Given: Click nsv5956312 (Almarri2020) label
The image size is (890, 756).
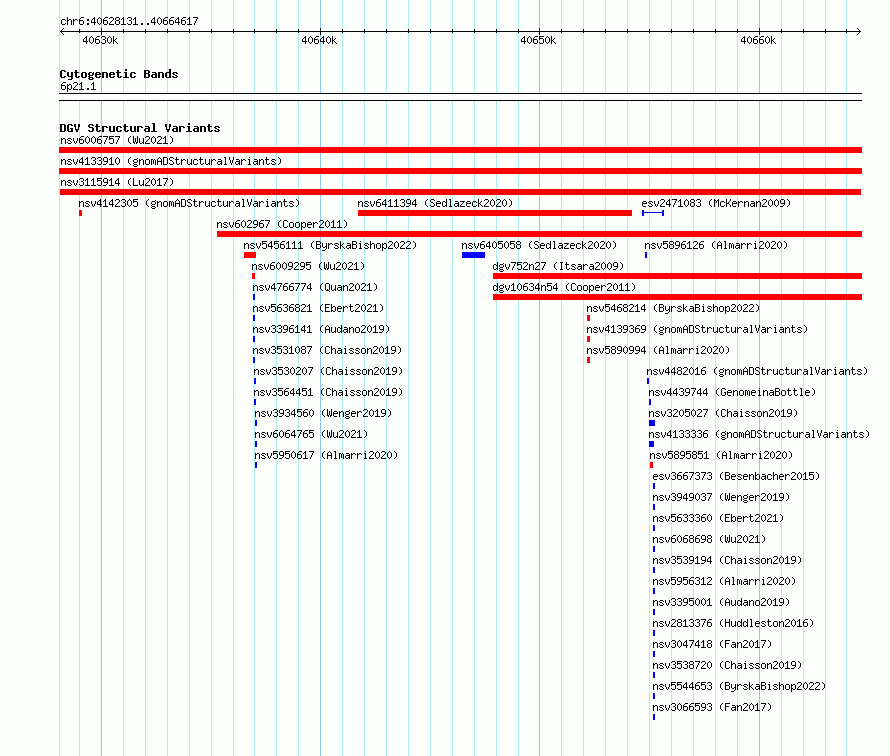Looking at the screenshot, I should click(x=724, y=581).
